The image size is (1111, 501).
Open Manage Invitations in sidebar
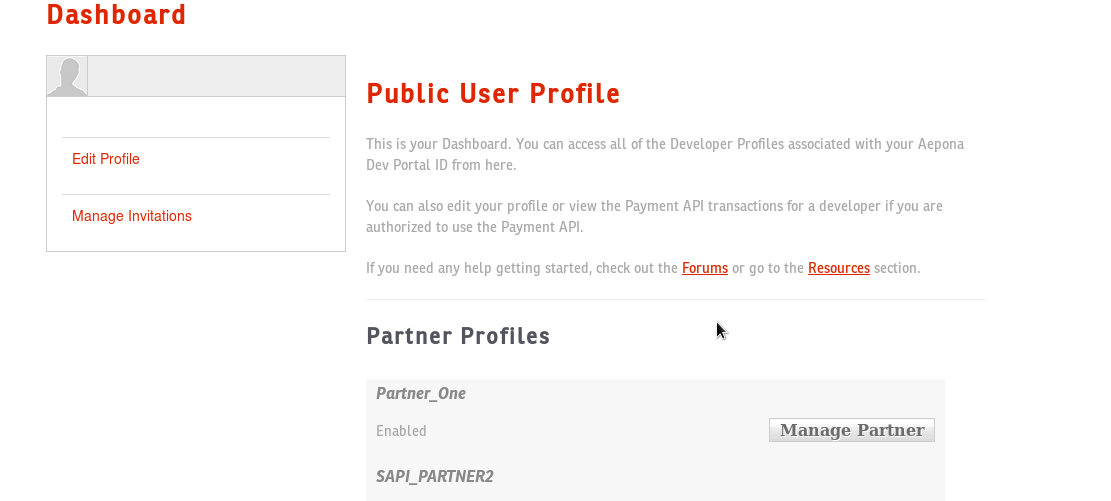tap(132, 216)
